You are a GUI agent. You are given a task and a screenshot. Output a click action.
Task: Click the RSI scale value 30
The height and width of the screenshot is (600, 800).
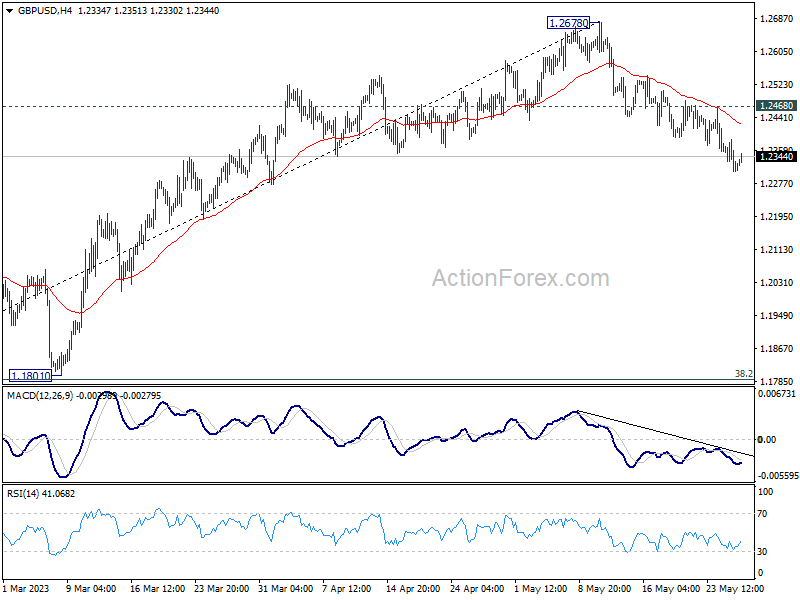(x=762, y=552)
